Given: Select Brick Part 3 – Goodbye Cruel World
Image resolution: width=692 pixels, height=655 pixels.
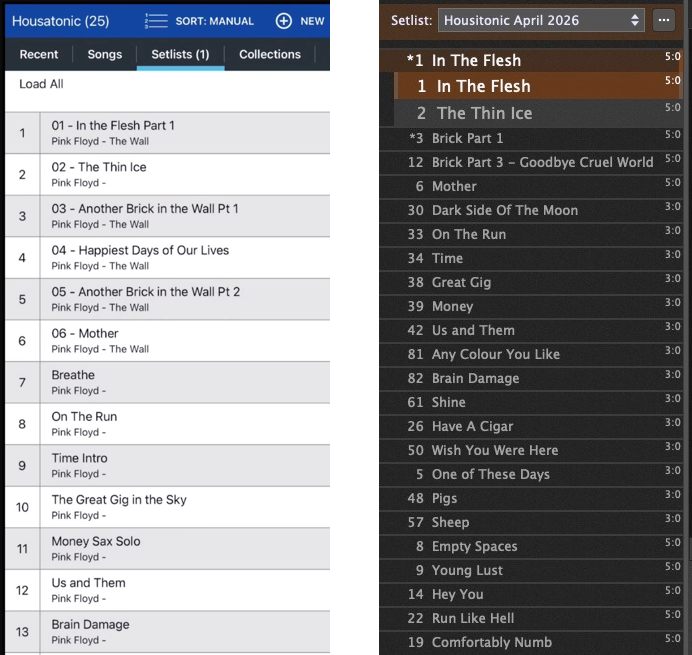Looking at the screenshot, I should [531, 162].
